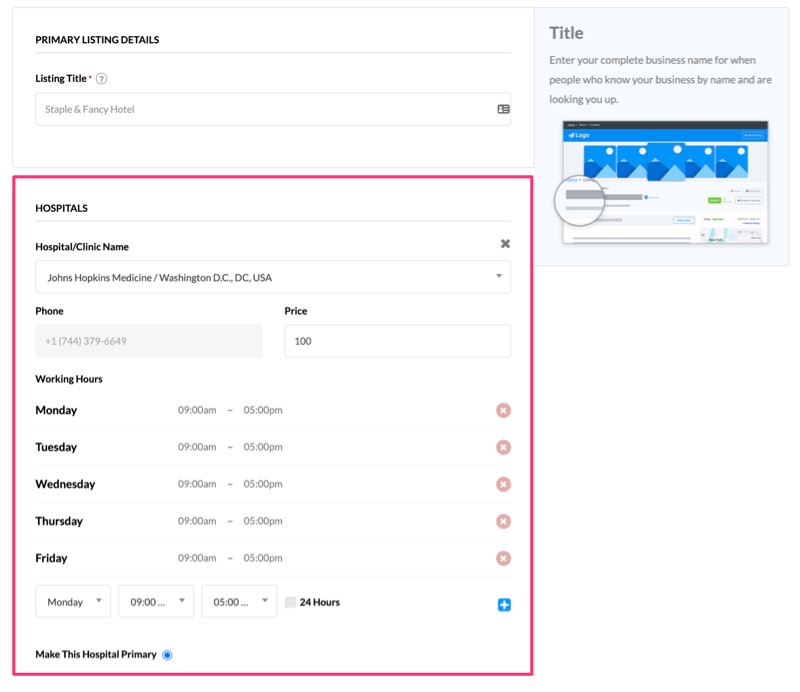Click the Friday 05:00pm end time text
Image resolution: width=800 pixels, height=692 pixels.
click(263, 558)
